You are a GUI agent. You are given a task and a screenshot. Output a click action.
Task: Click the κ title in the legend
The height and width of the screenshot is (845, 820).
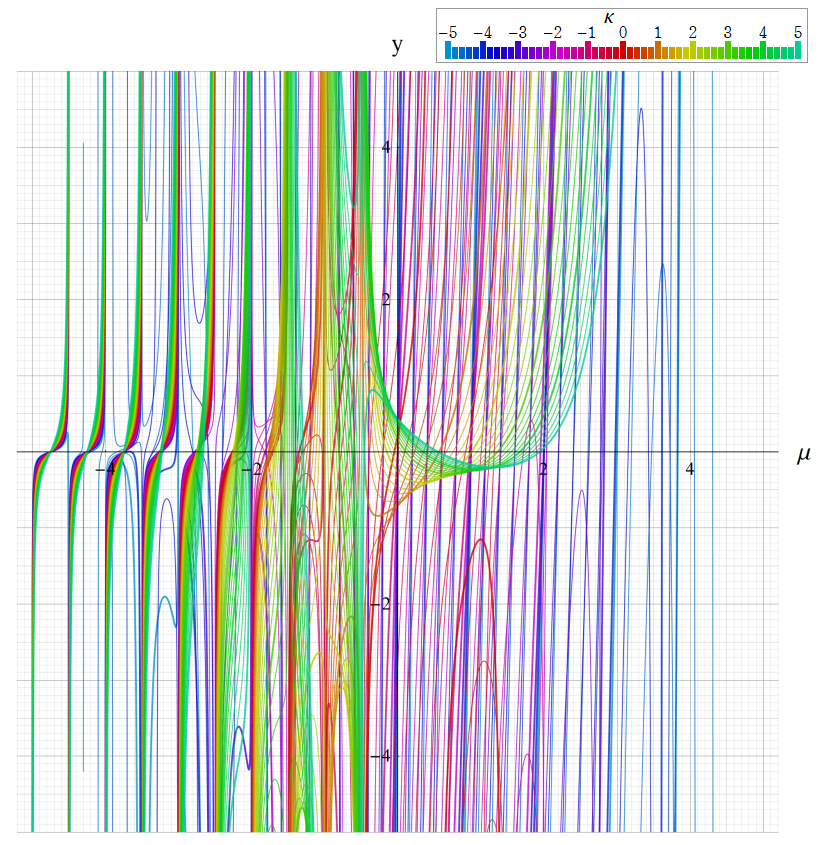(609, 15)
